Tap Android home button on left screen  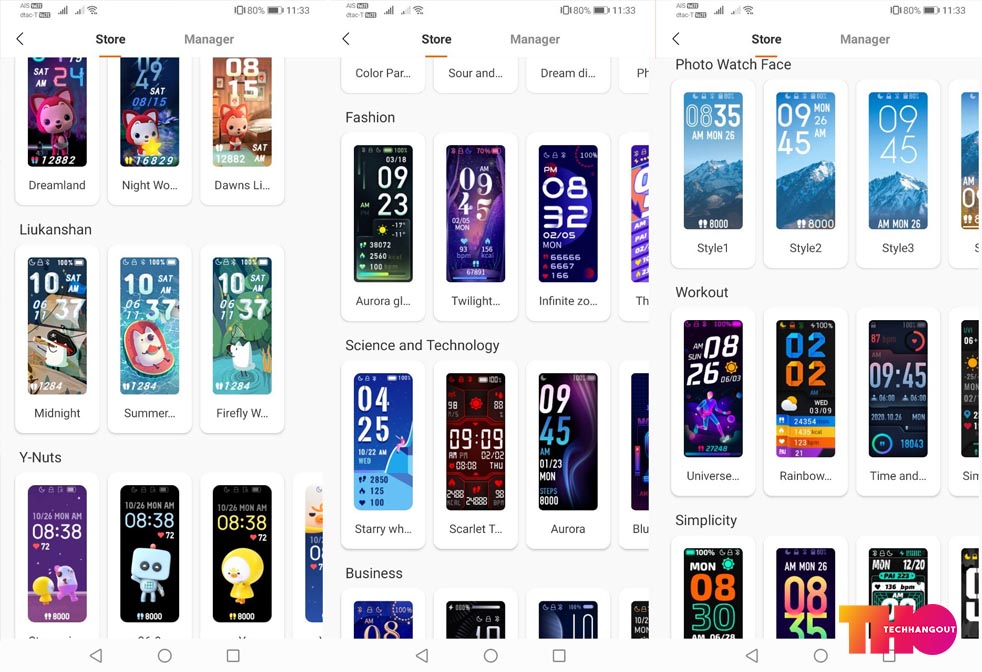pyautogui.click(x=165, y=655)
